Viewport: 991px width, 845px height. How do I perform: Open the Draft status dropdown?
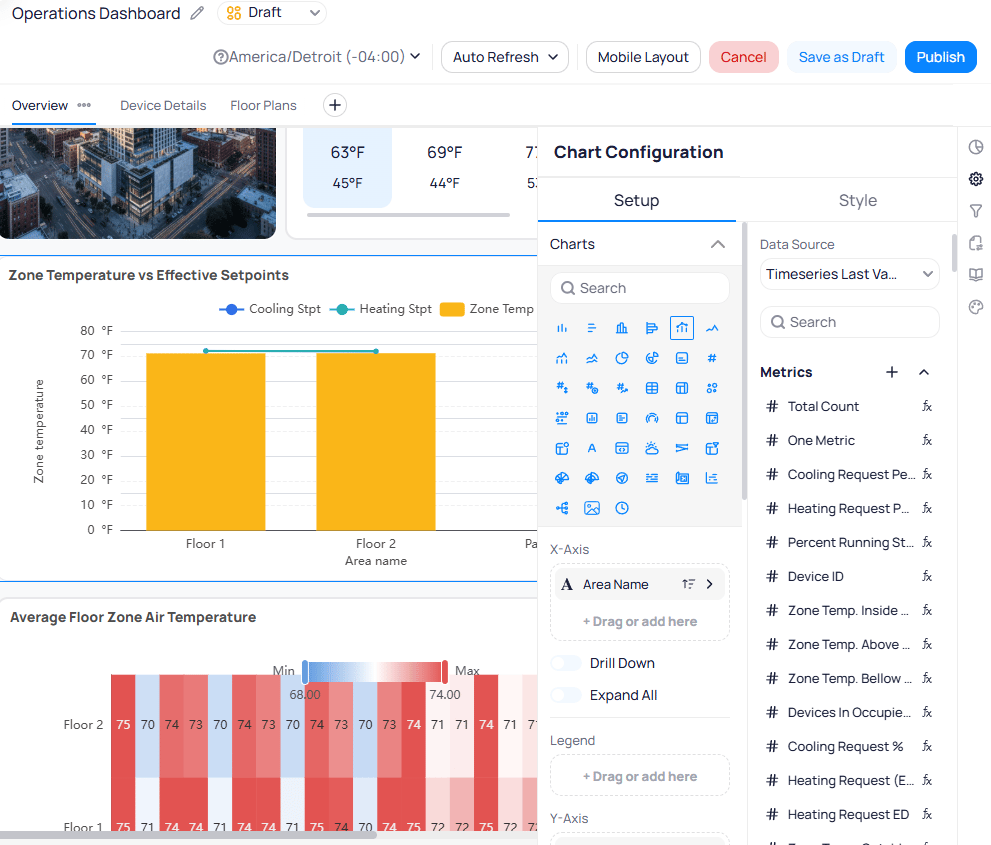pos(272,13)
